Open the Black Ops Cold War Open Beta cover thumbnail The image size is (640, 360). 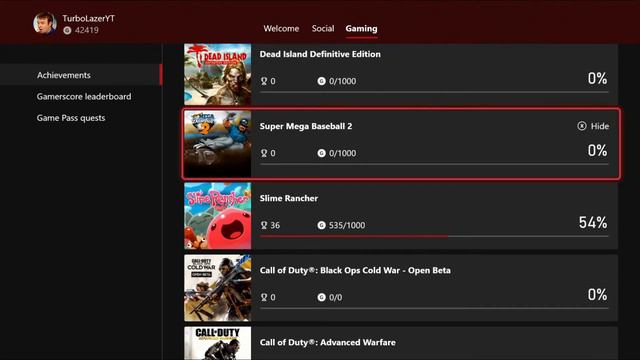coord(218,288)
